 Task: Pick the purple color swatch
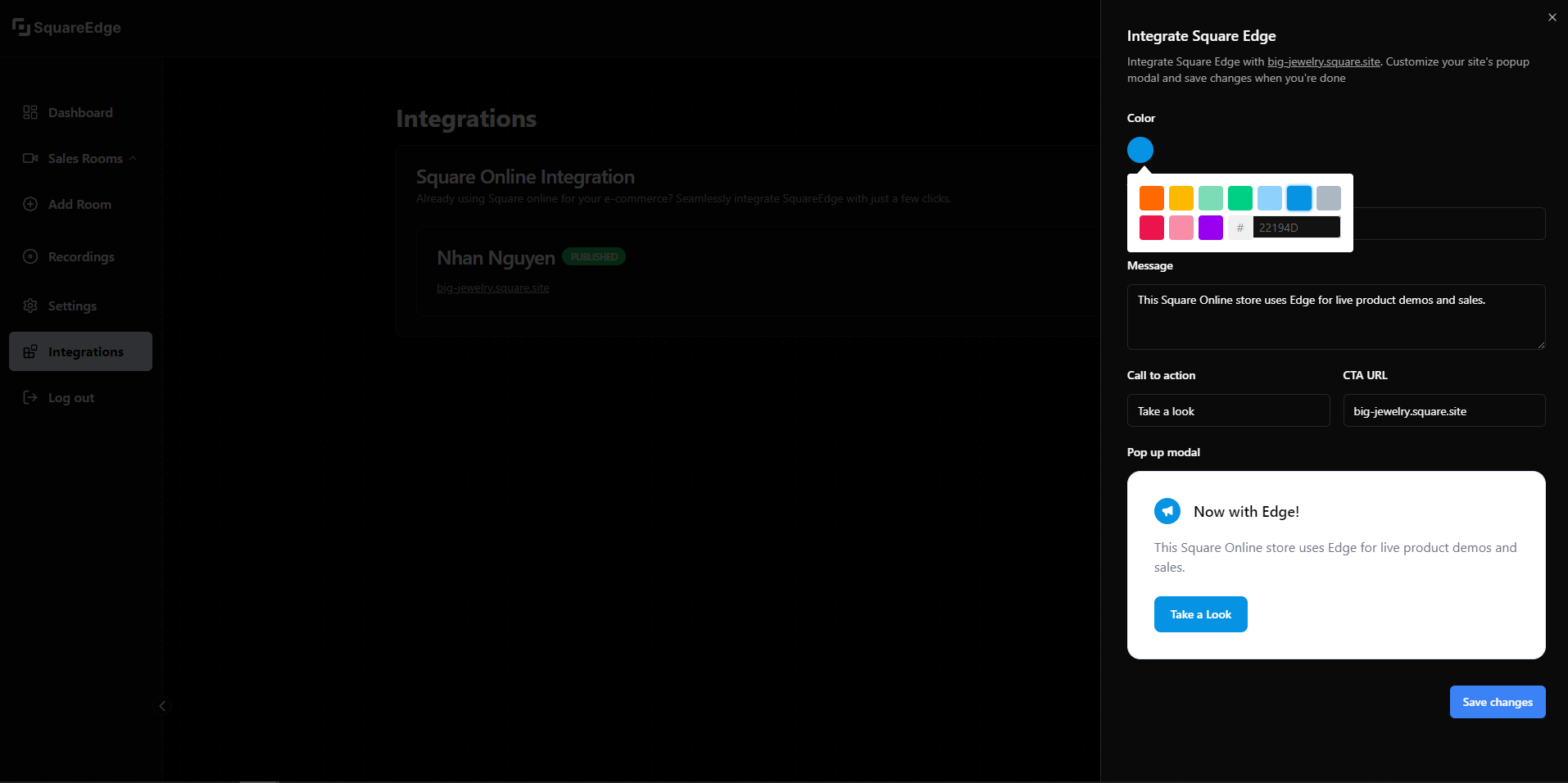pos(1211,228)
